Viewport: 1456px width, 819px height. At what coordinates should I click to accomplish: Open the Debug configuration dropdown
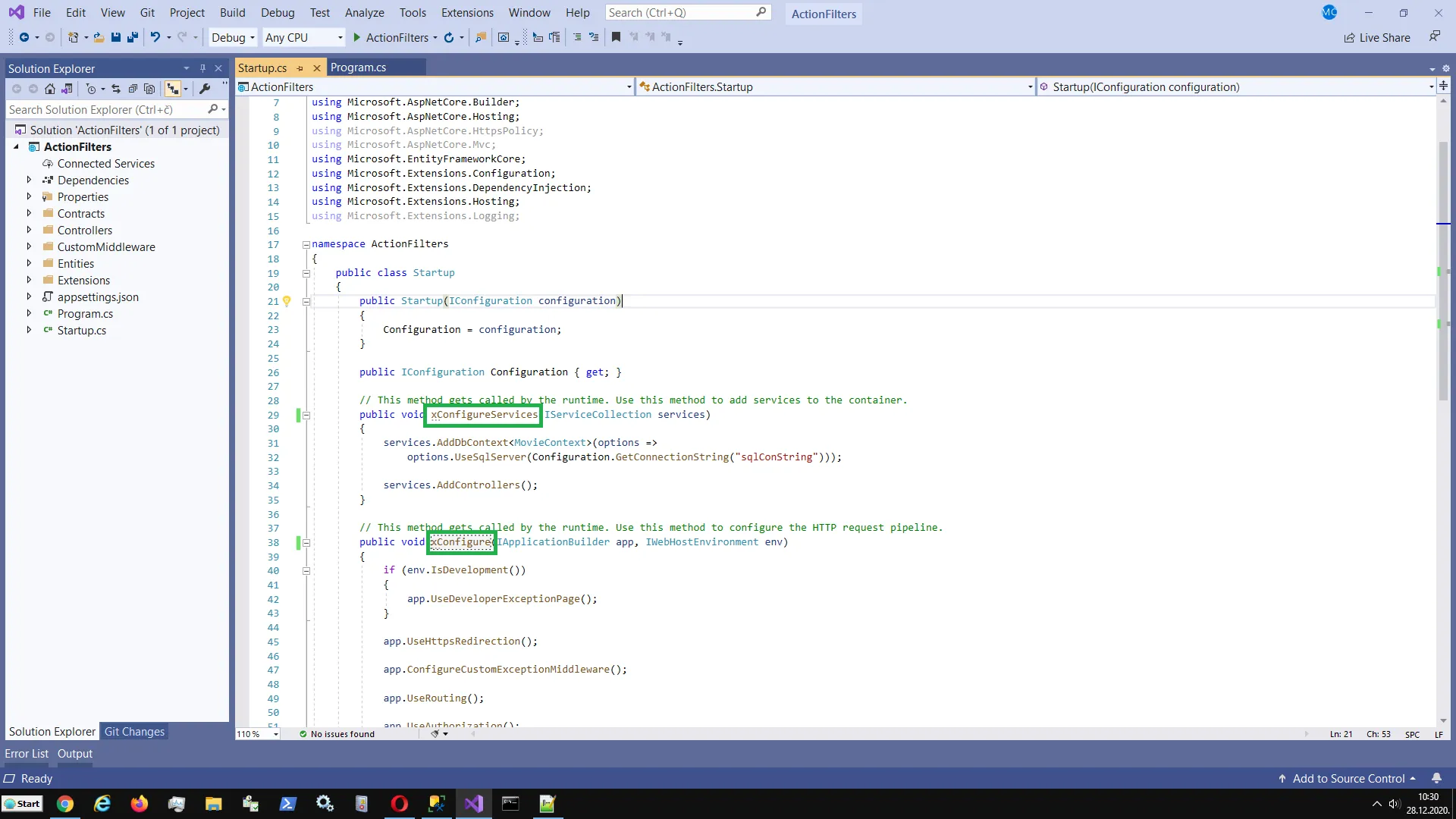coord(233,37)
